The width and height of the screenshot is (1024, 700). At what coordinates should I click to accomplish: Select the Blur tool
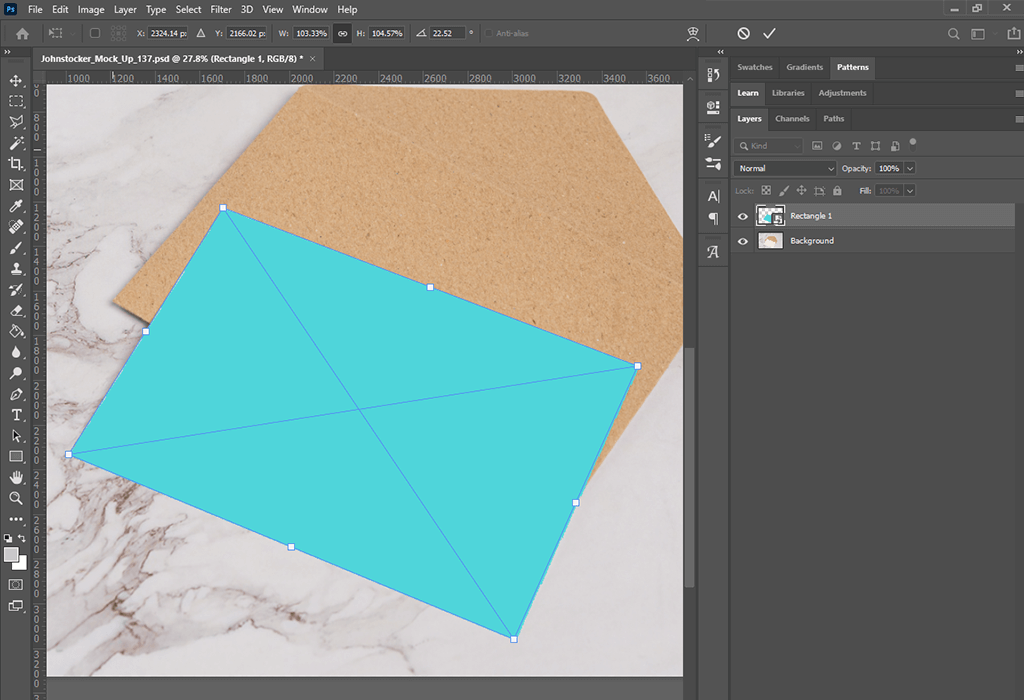click(16, 352)
